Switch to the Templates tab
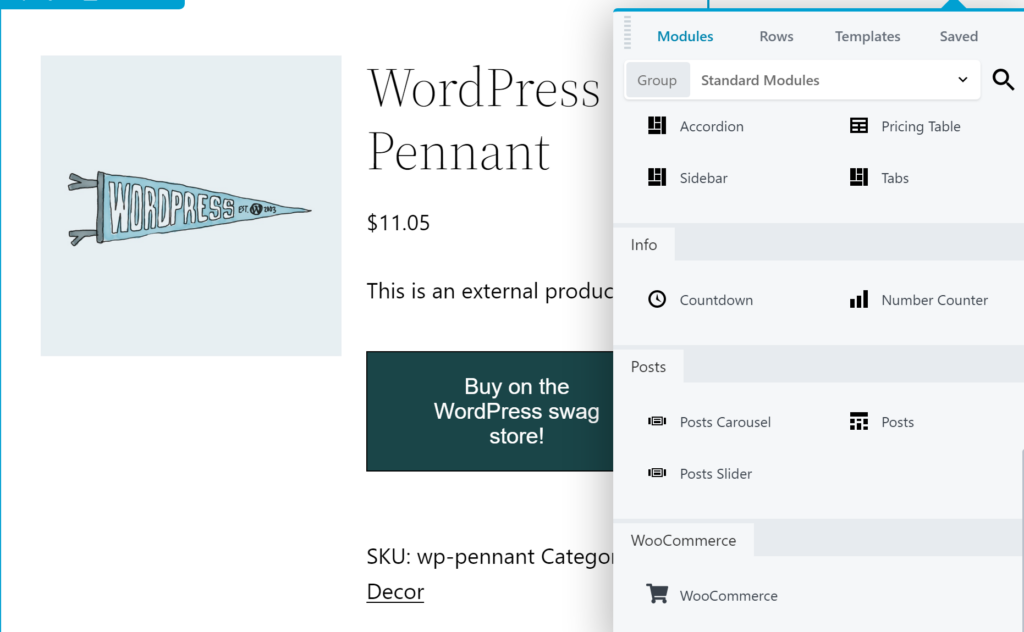This screenshot has height=632, width=1024. tap(867, 36)
